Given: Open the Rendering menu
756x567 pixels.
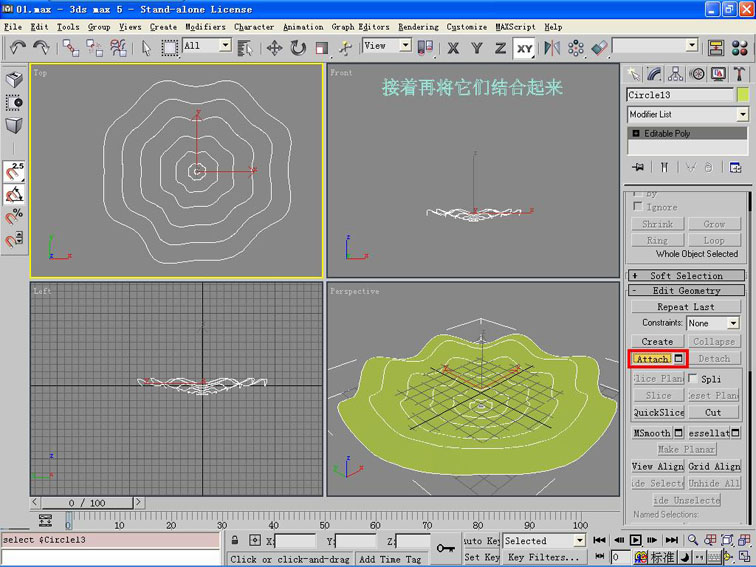Looking at the screenshot, I should pos(418,27).
